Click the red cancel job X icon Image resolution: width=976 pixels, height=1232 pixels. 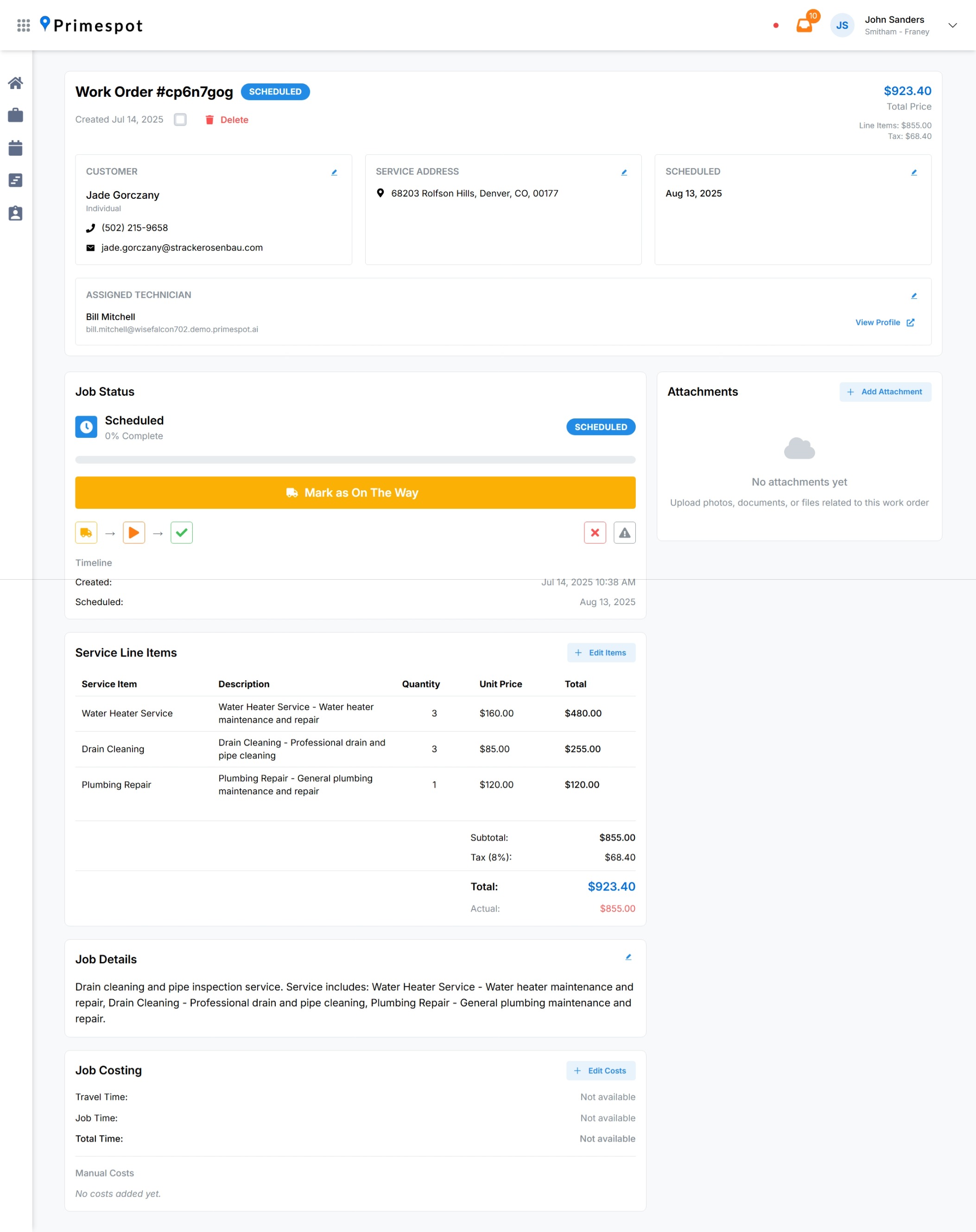(595, 533)
